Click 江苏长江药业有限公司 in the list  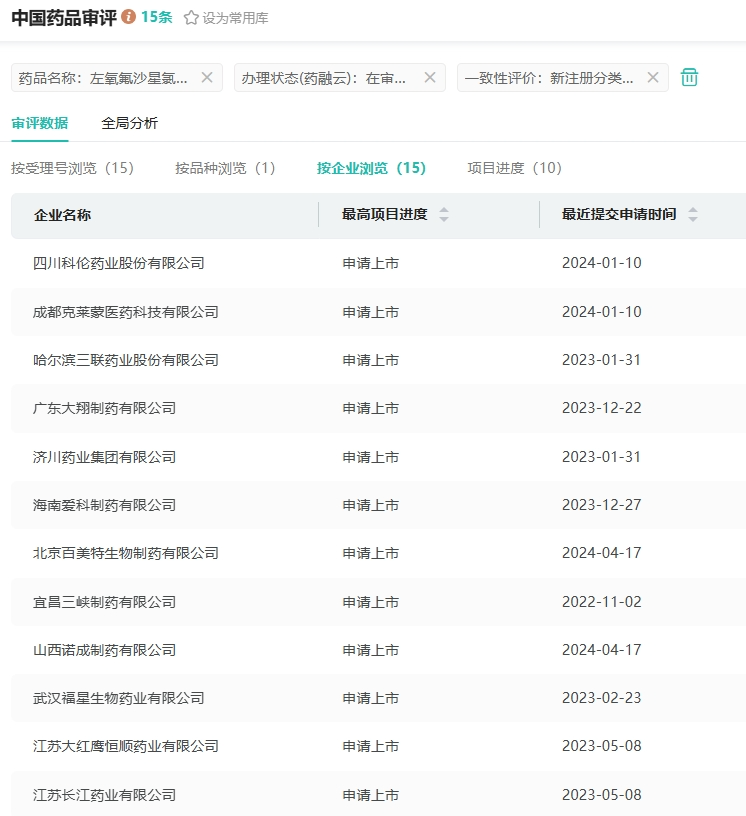[104, 795]
